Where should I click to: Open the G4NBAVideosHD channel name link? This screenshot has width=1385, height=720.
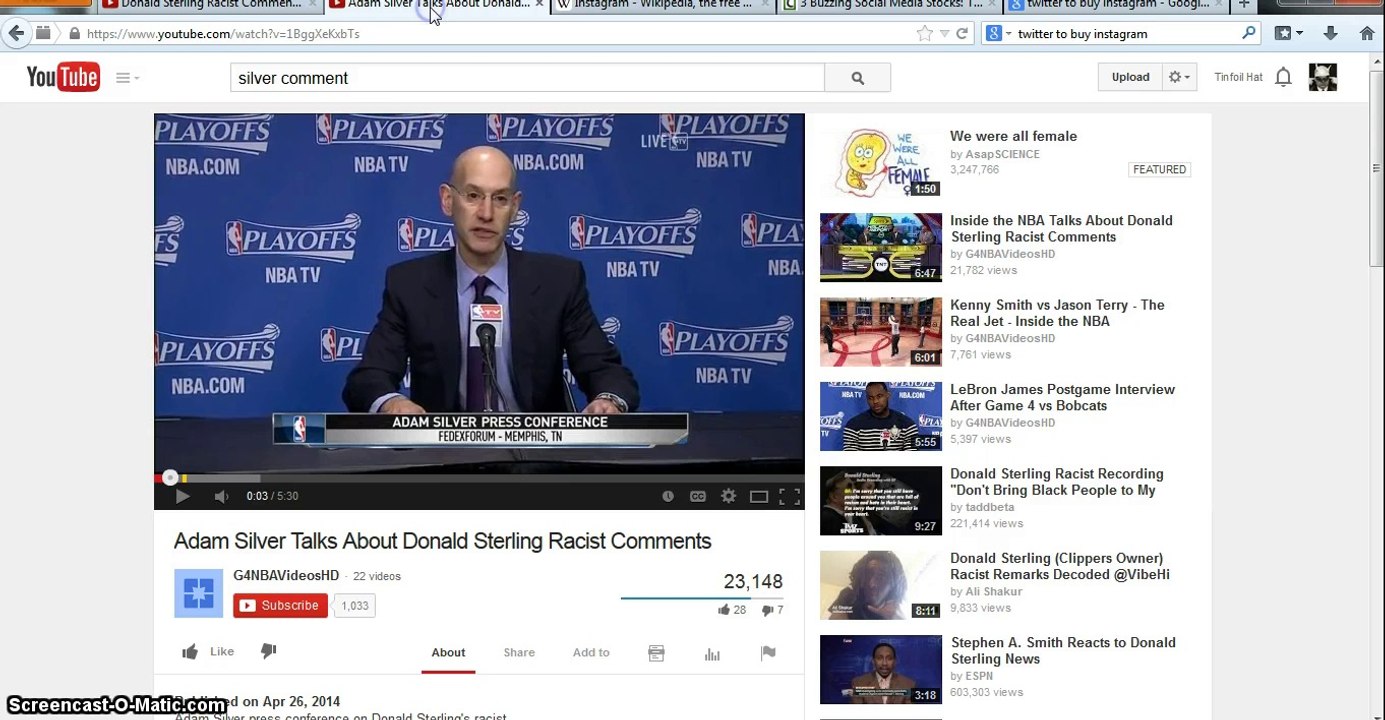(286, 576)
